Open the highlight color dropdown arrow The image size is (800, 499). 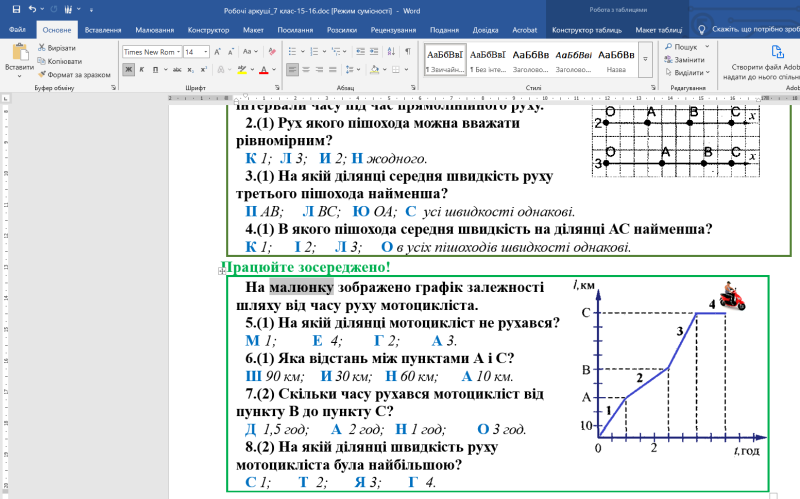click(252, 69)
